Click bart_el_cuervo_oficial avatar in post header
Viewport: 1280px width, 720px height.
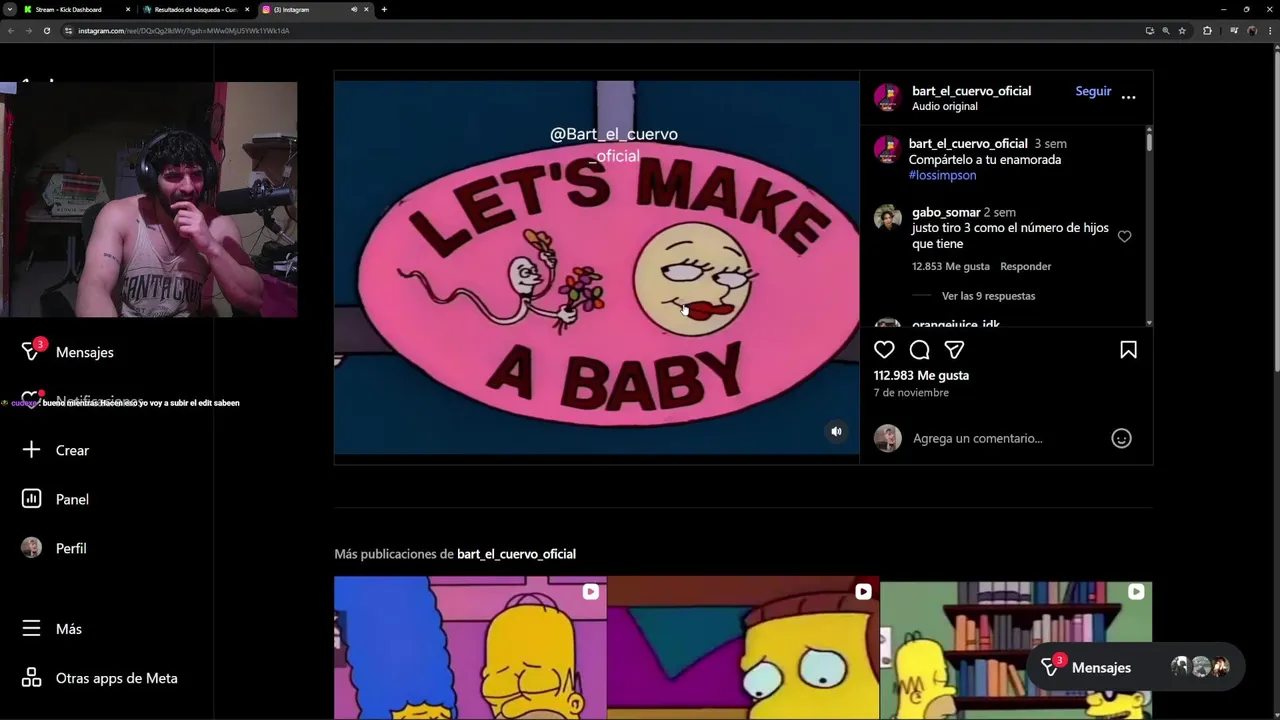[x=887, y=98]
